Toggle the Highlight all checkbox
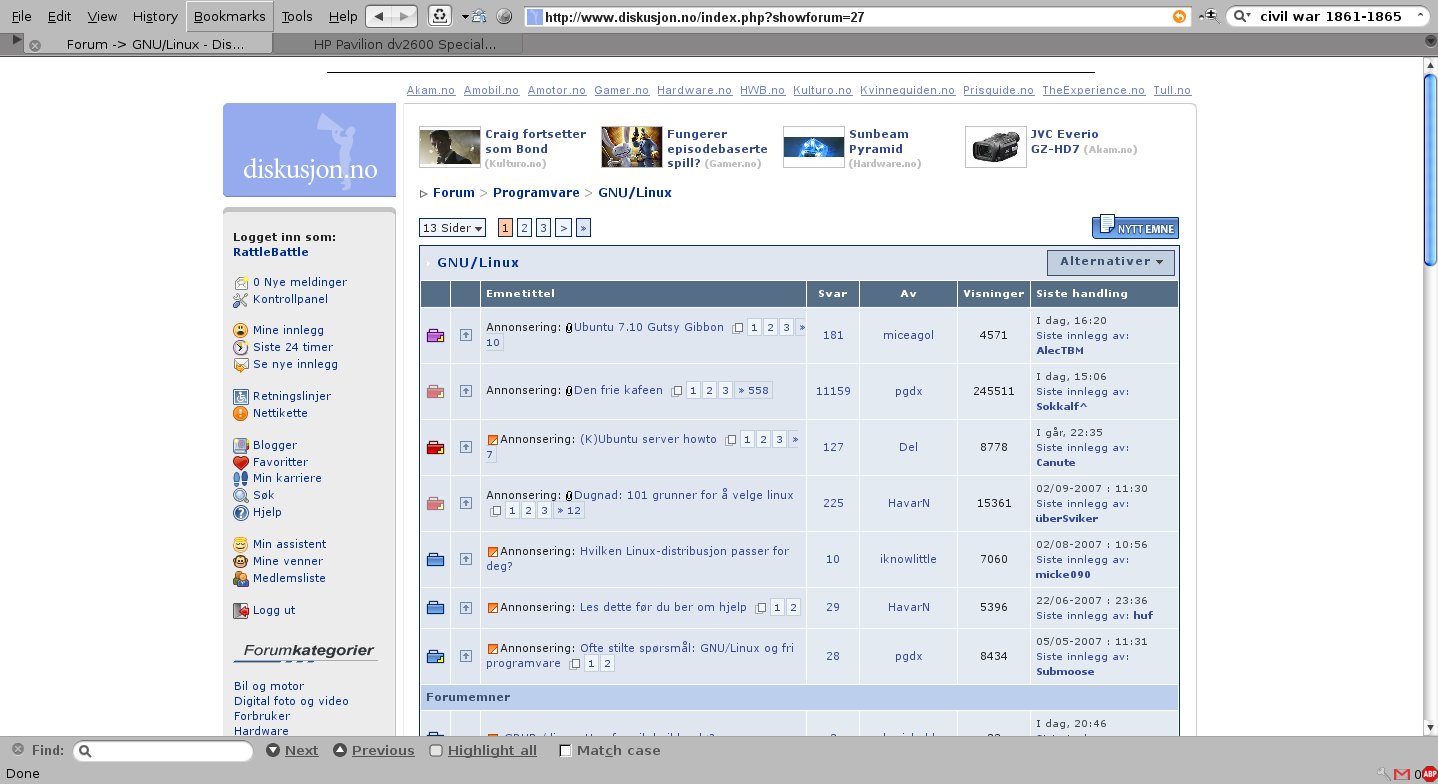Viewport: 1438px width, 784px height. click(x=436, y=750)
